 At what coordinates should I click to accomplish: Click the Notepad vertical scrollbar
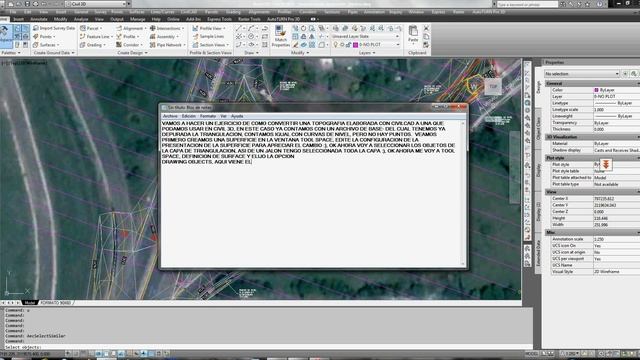click(x=463, y=193)
